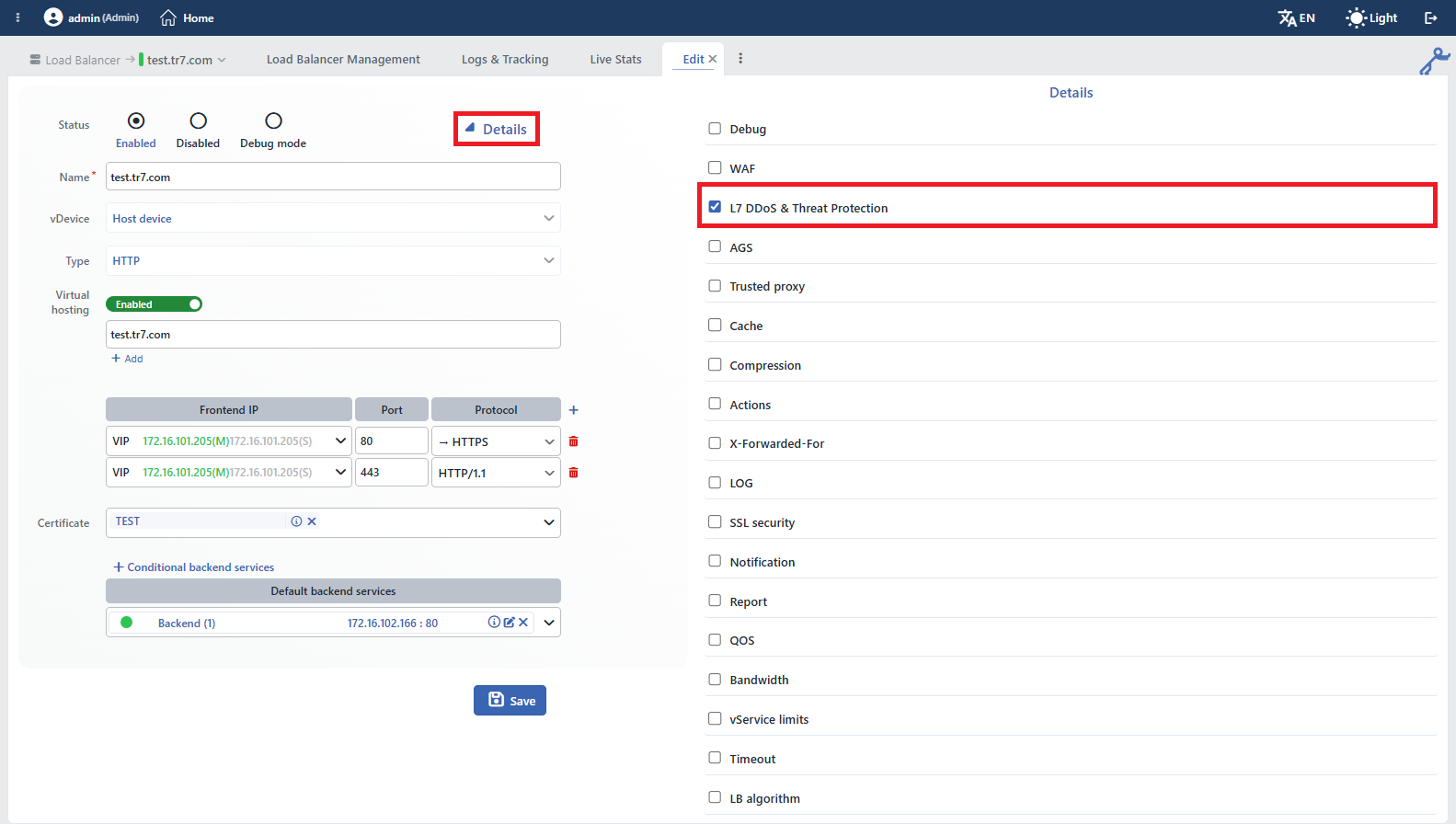Open the test.tr7.com breadcrumb dropdown
Image resolution: width=1456 pixels, height=824 pixels.
click(182, 60)
